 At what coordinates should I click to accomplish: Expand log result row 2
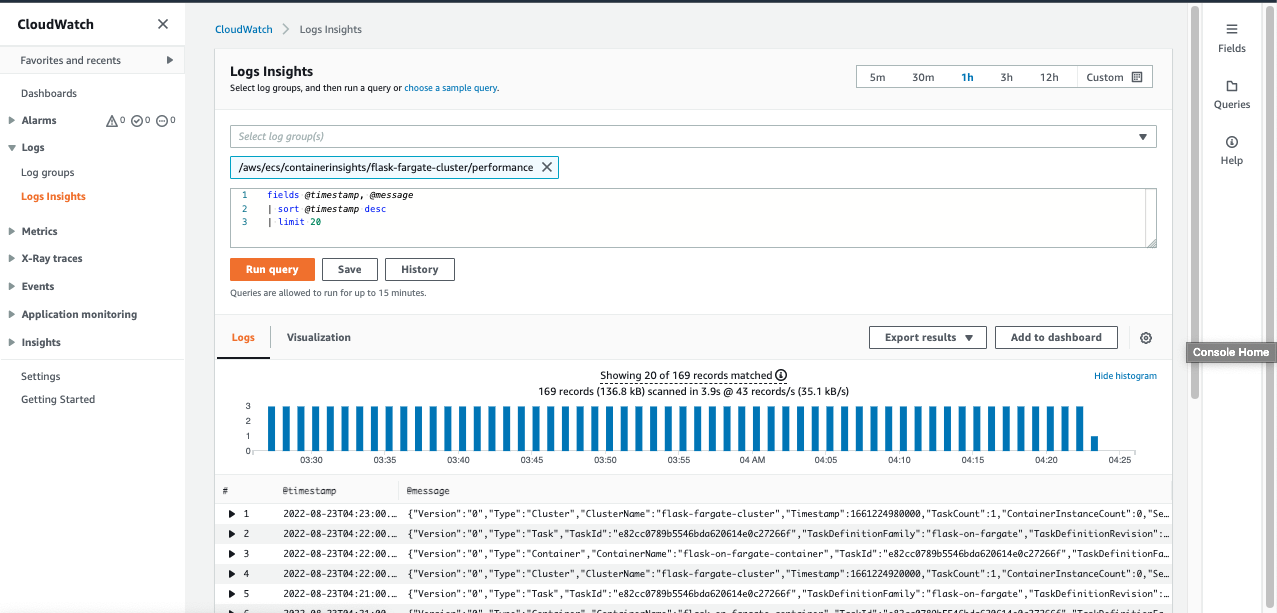[232, 534]
